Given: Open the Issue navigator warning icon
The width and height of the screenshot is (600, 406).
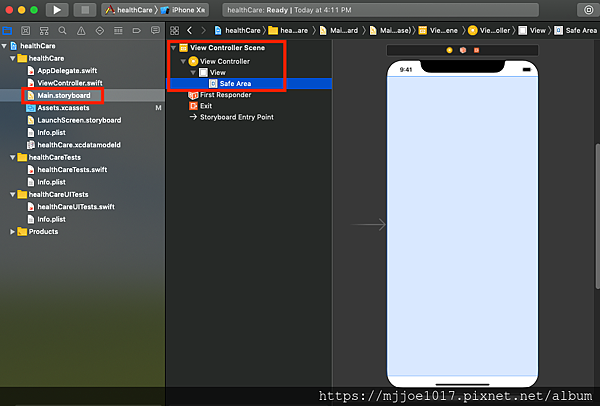Looking at the screenshot, I should (81, 31).
